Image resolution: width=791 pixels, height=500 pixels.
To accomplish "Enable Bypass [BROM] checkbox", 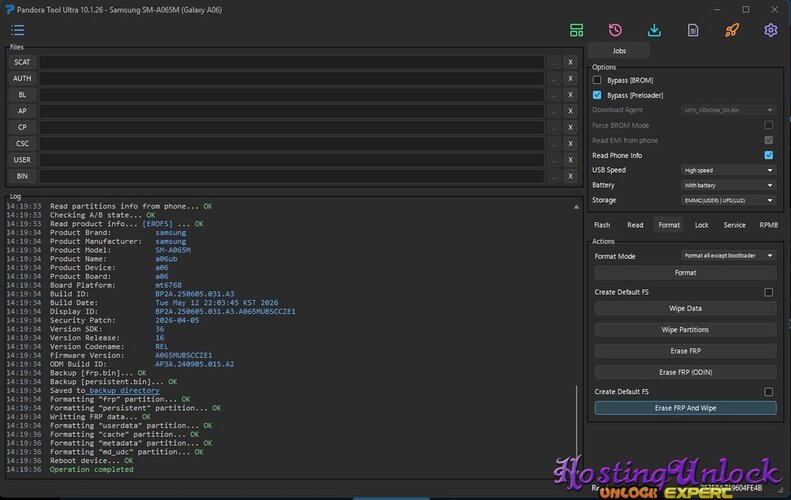I will [x=597, y=80].
